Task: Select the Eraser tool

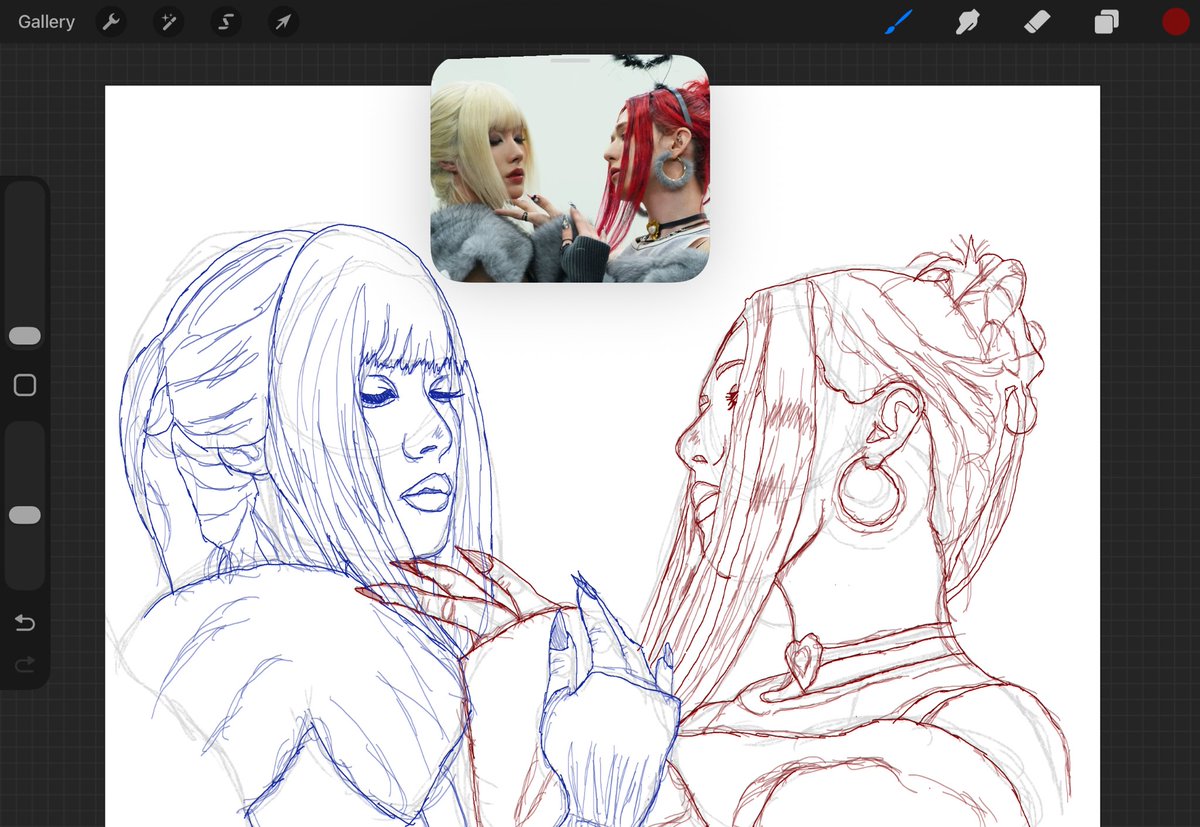Action: click(1036, 21)
